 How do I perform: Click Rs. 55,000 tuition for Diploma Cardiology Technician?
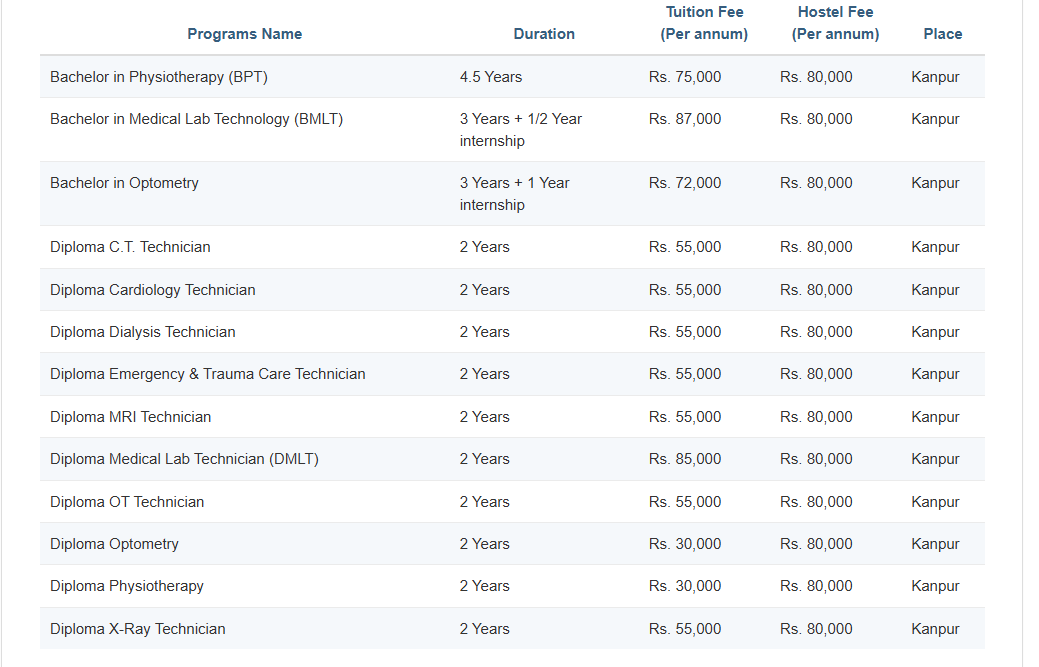[x=685, y=290]
